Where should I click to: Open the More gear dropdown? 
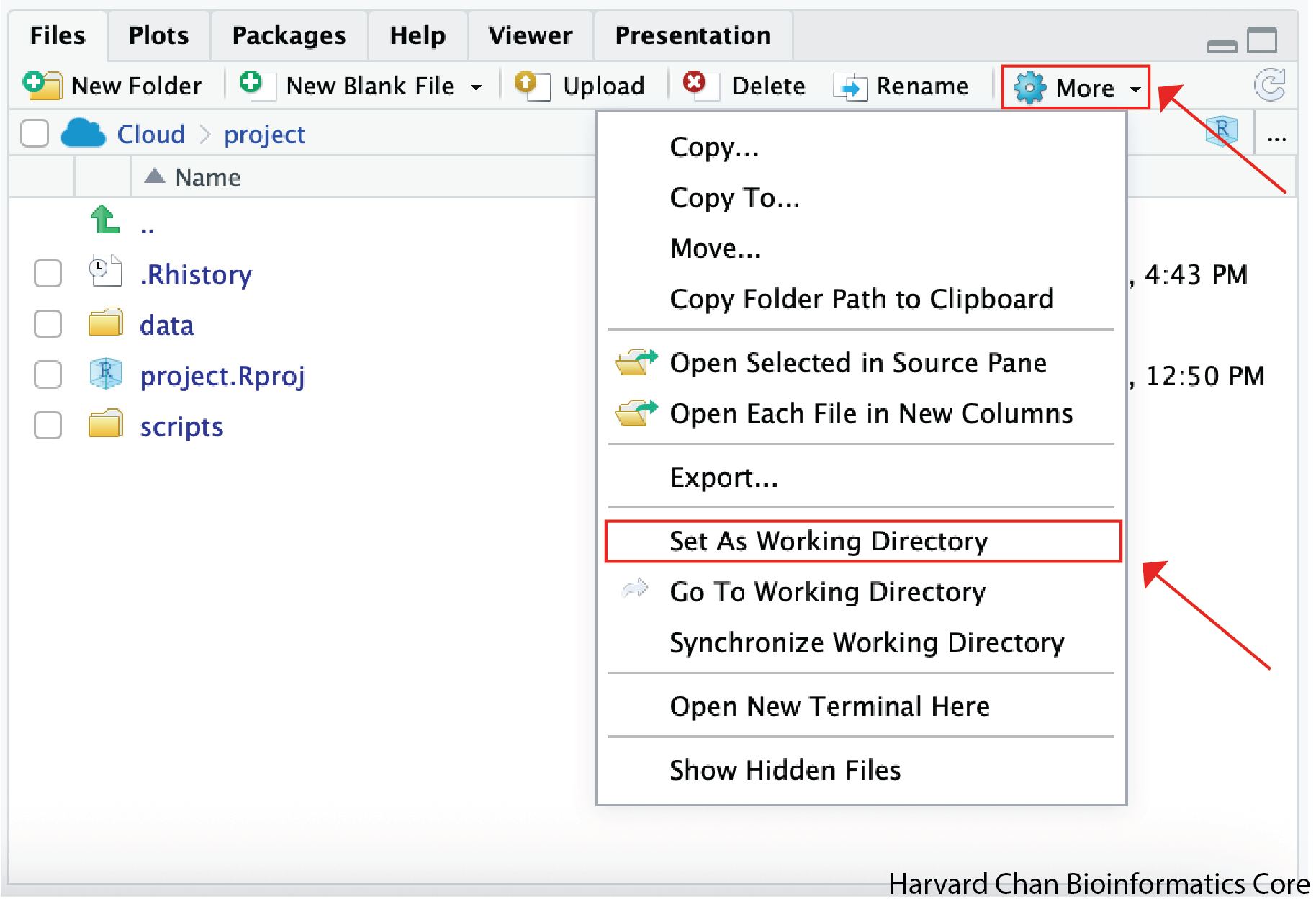point(1076,88)
